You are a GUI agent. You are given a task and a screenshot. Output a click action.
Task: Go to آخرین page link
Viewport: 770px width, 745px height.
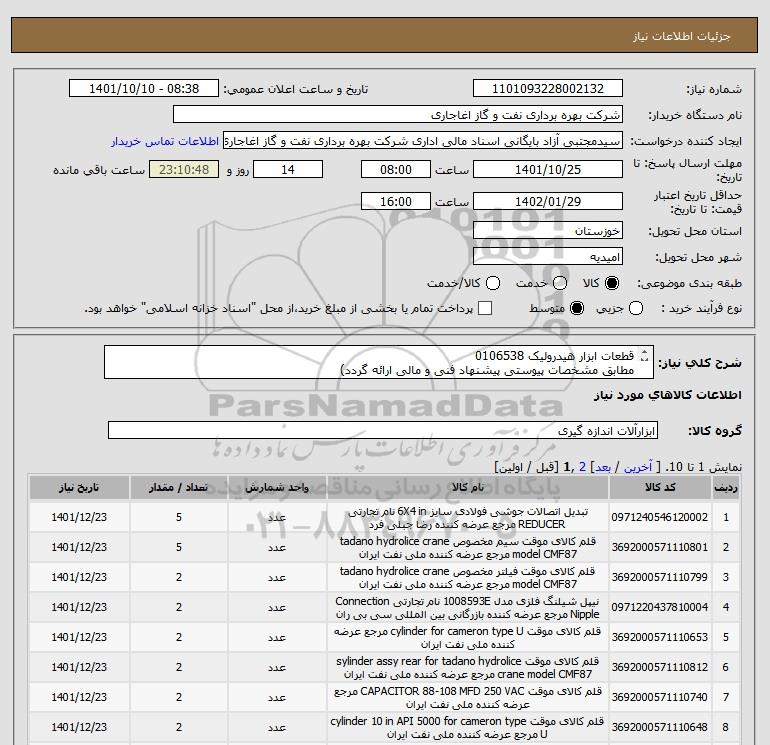click(x=638, y=467)
